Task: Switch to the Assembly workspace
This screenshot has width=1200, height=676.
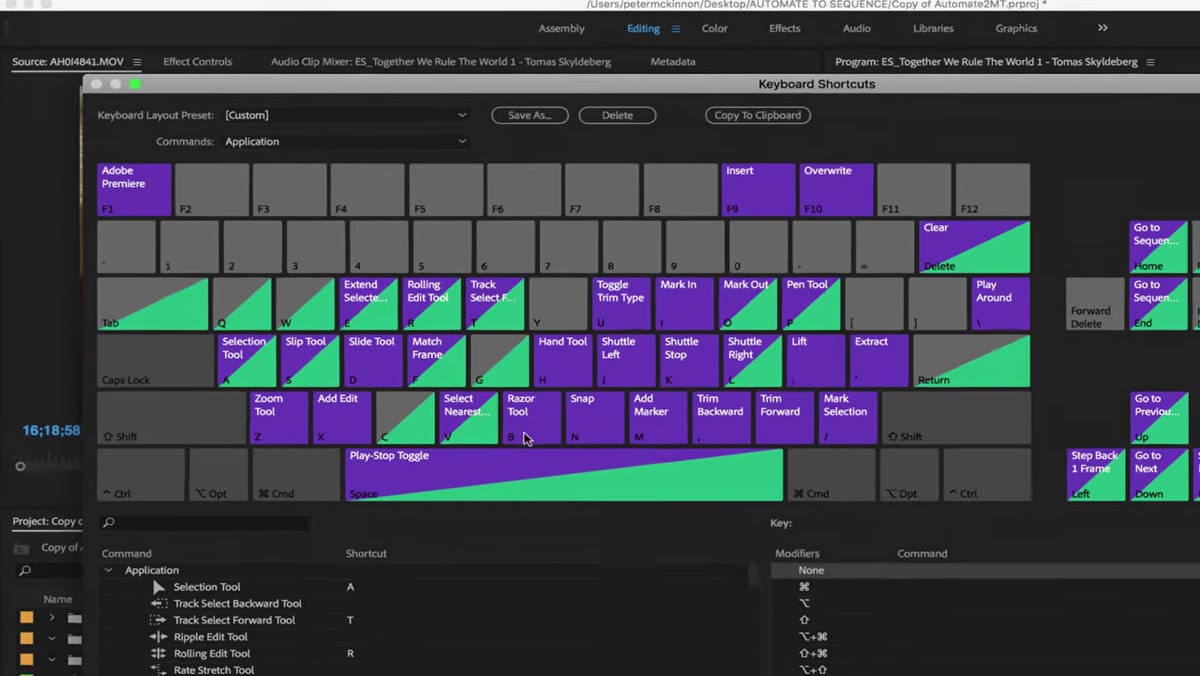Action: (561, 29)
